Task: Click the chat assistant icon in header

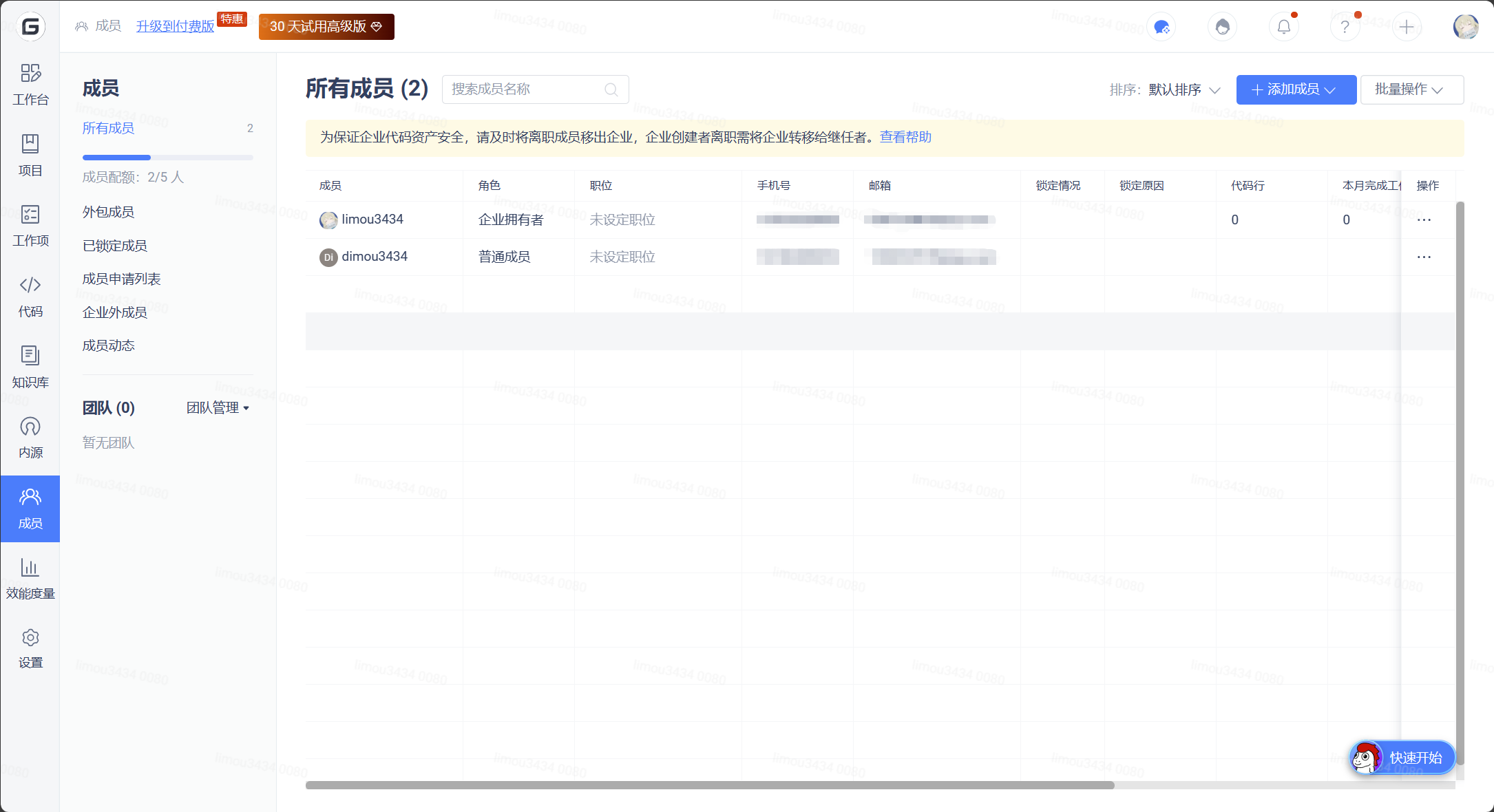Action: (1161, 27)
